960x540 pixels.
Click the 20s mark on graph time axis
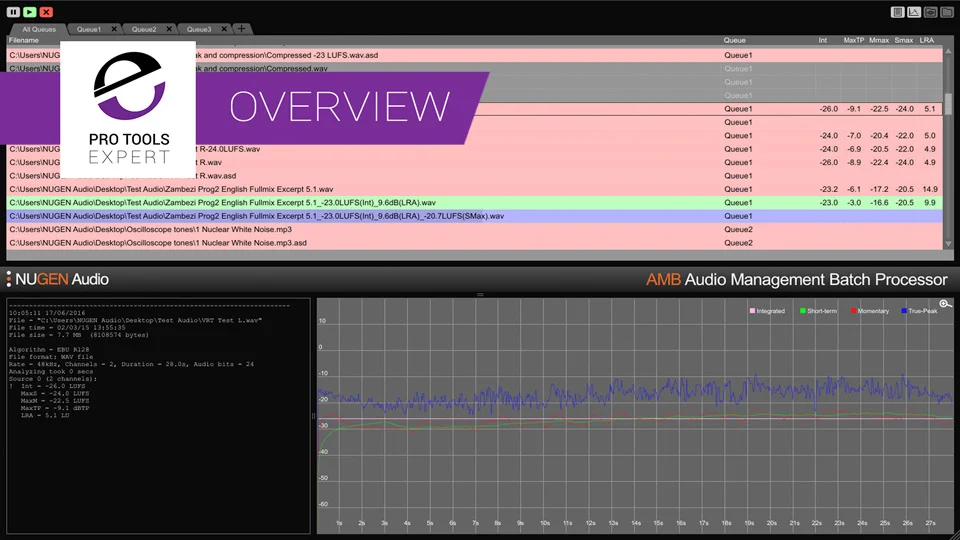click(771, 523)
